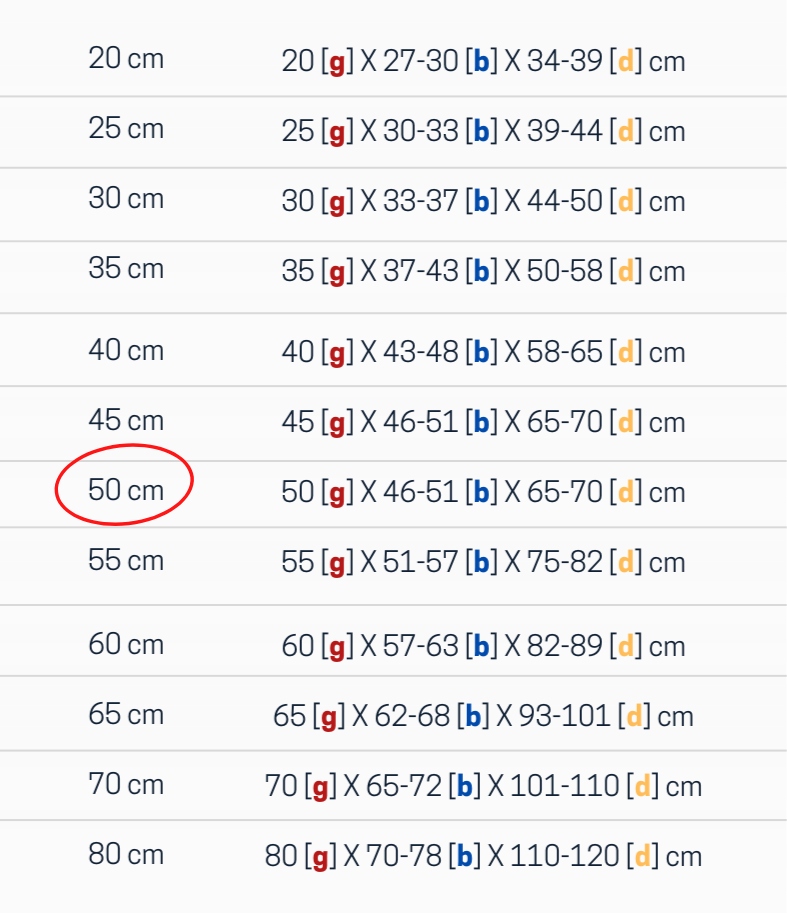Select the 65 cm size label
This screenshot has height=913, width=787.
tap(125, 715)
